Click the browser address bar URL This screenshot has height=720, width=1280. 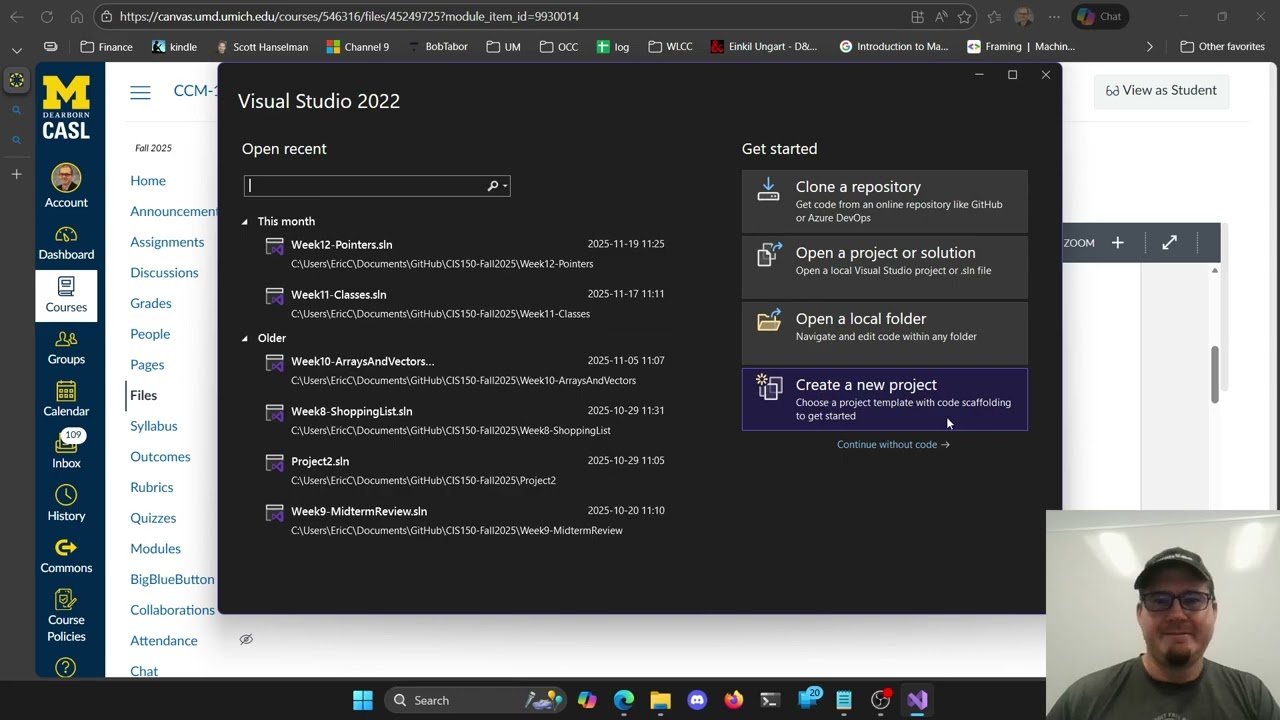pyautogui.click(x=349, y=17)
